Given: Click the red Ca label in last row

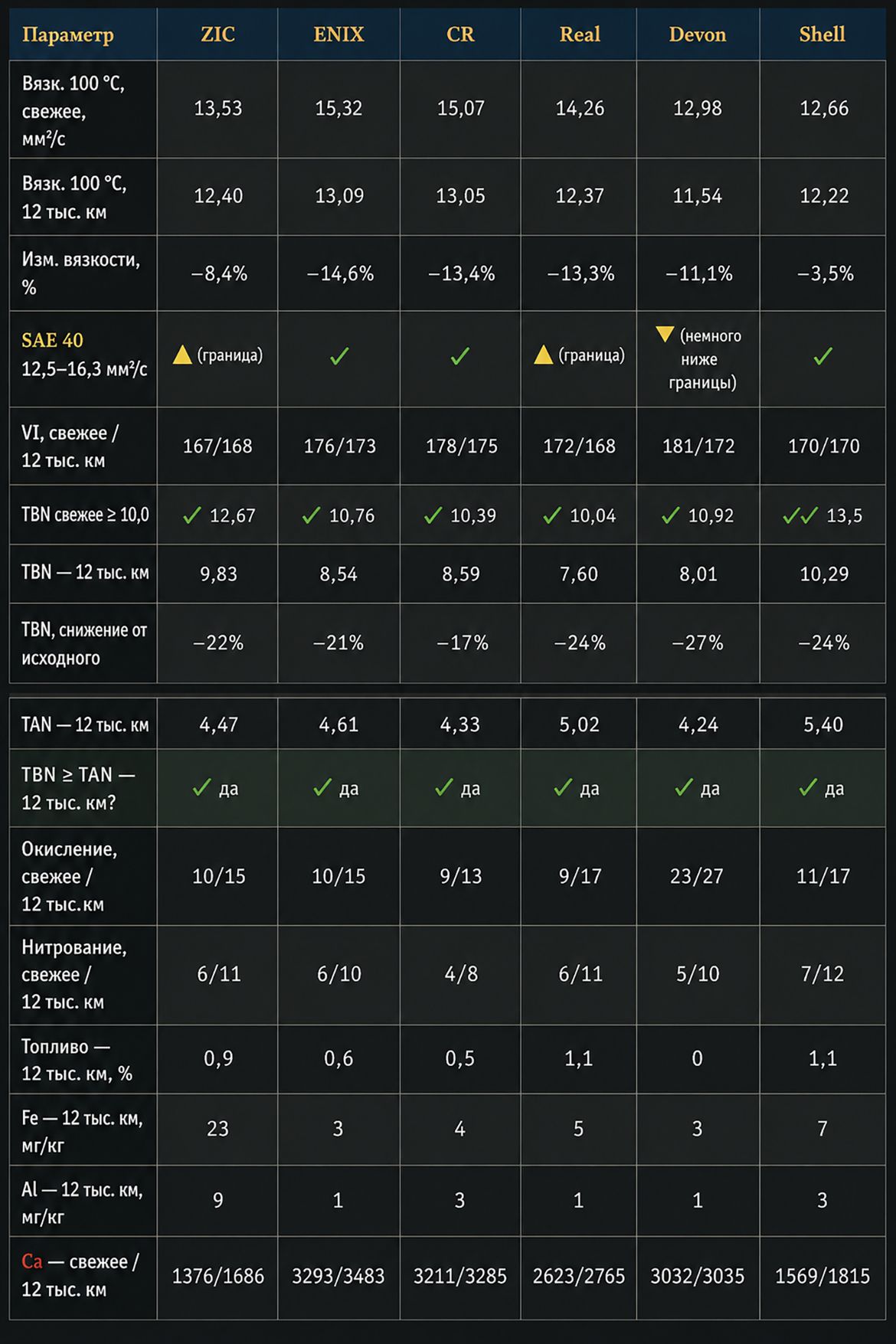Looking at the screenshot, I should point(31,1261).
